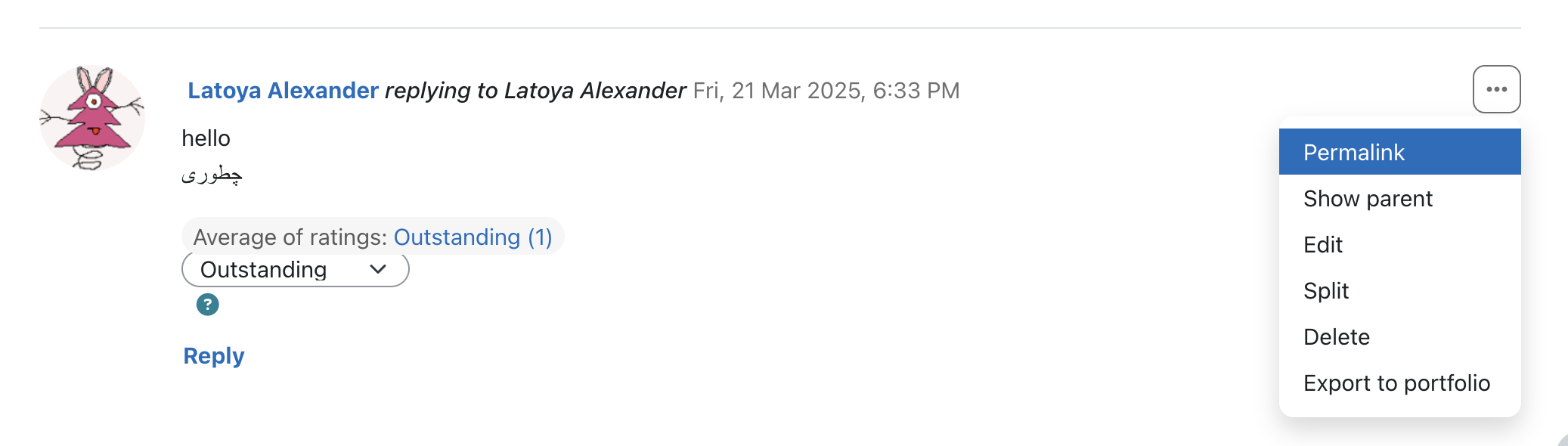1568x446 pixels.
Task: Click the Reply link under the post
Action: tap(214, 355)
